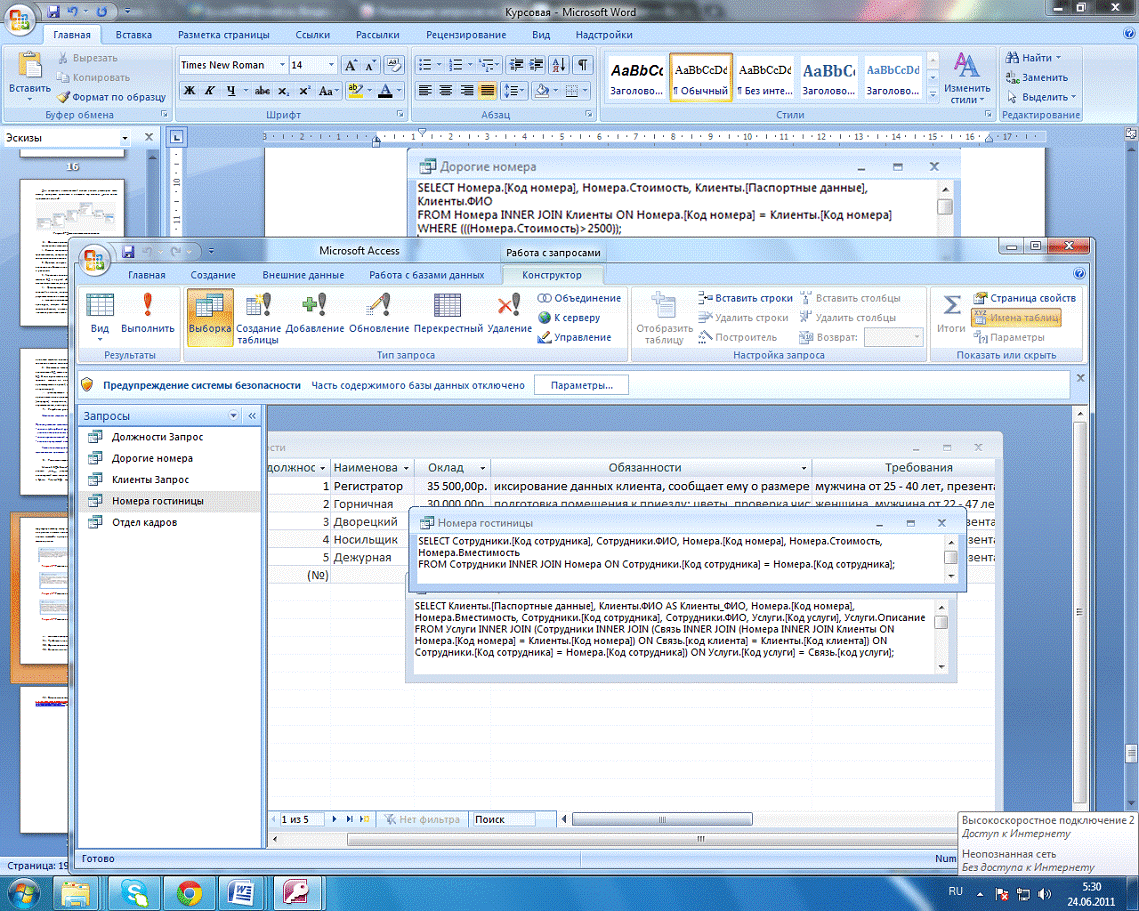Click the Найти button in Word
Screen dimensions: 1139x911
1035,58
